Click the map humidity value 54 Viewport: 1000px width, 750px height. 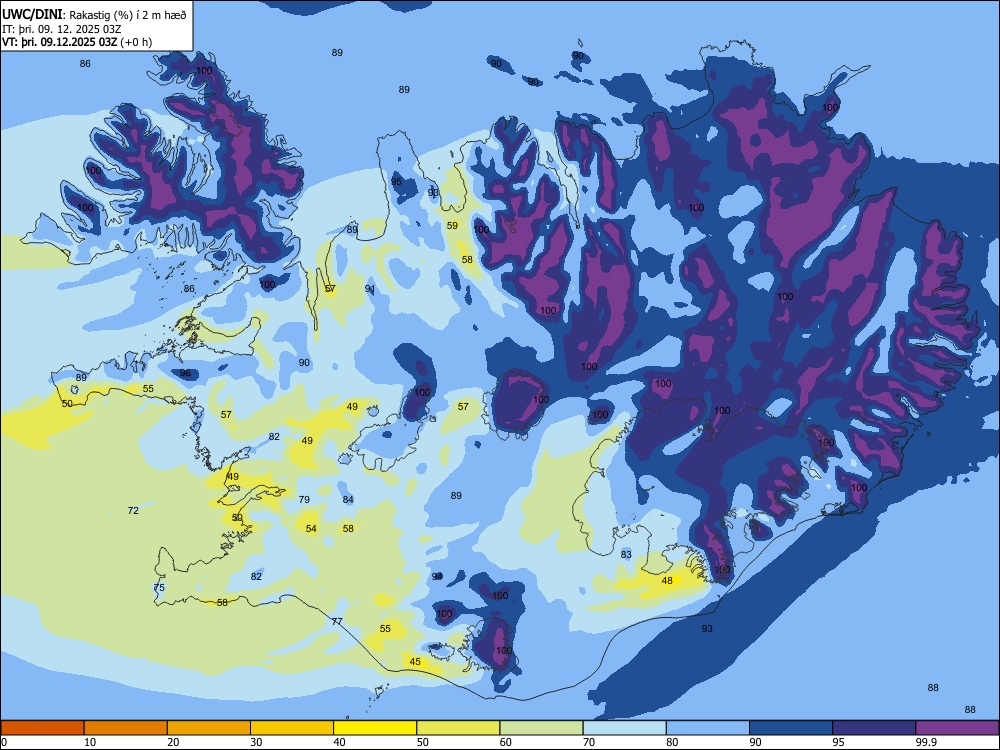[311, 528]
